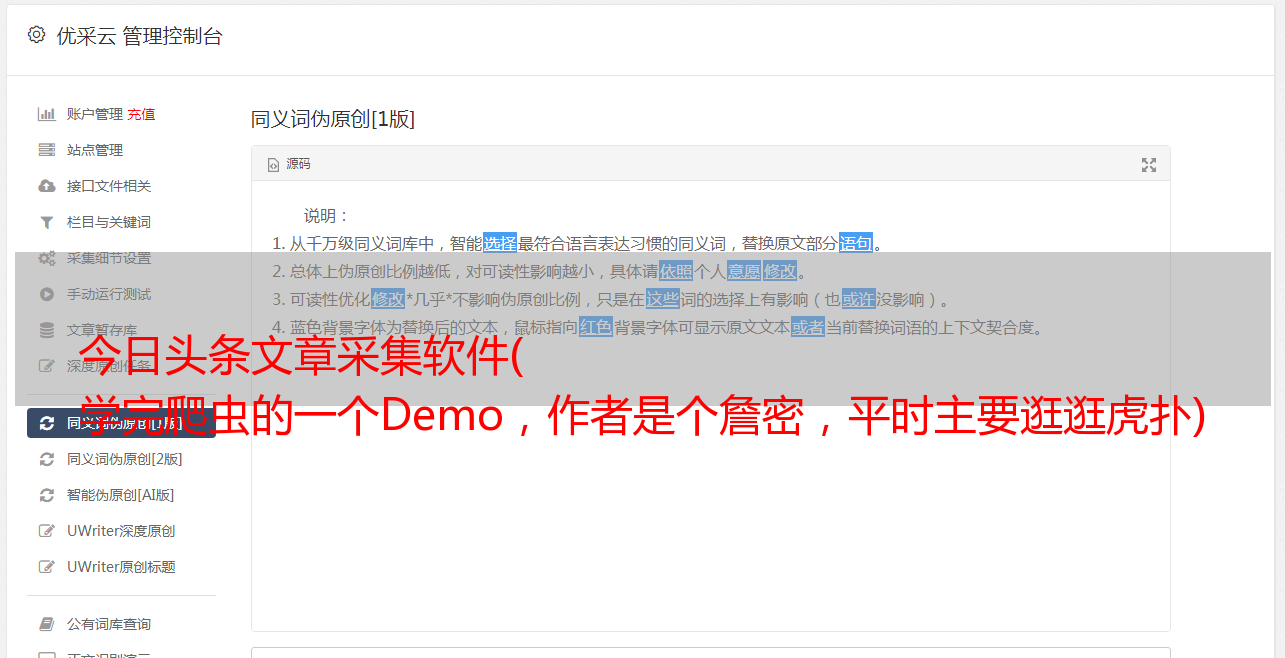Toggle fullscreen with the editor expand icon
1285x658 pixels.
pyautogui.click(x=1149, y=165)
